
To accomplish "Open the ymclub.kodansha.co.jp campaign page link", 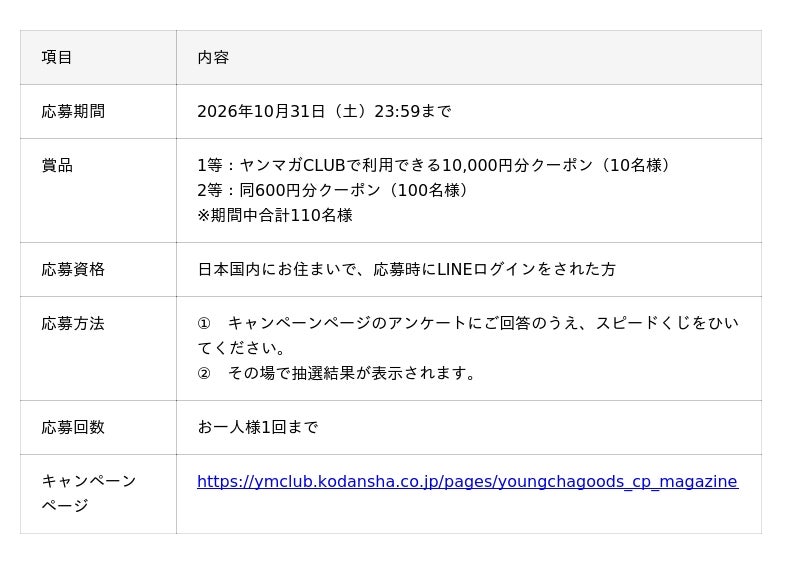I will coord(467,481).
